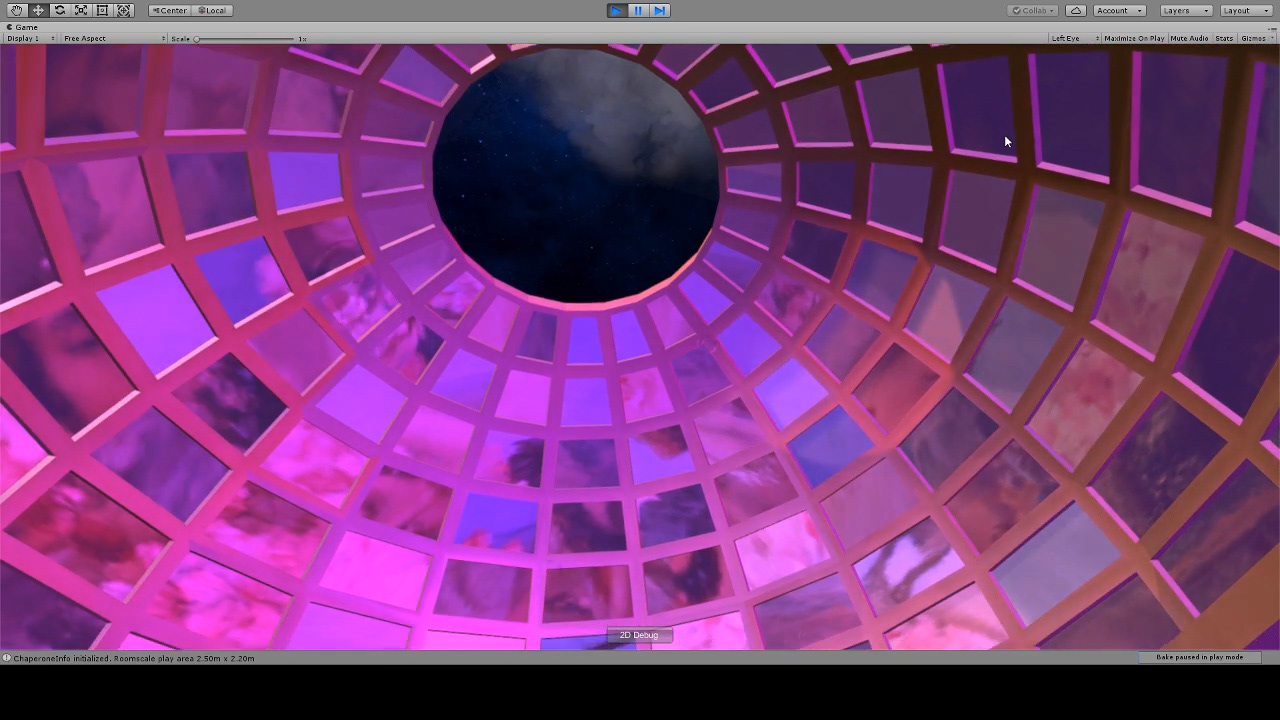Toggle the Center pivot mode button
Image resolution: width=1280 pixels, height=720 pixels.
[x=169, y=10]
